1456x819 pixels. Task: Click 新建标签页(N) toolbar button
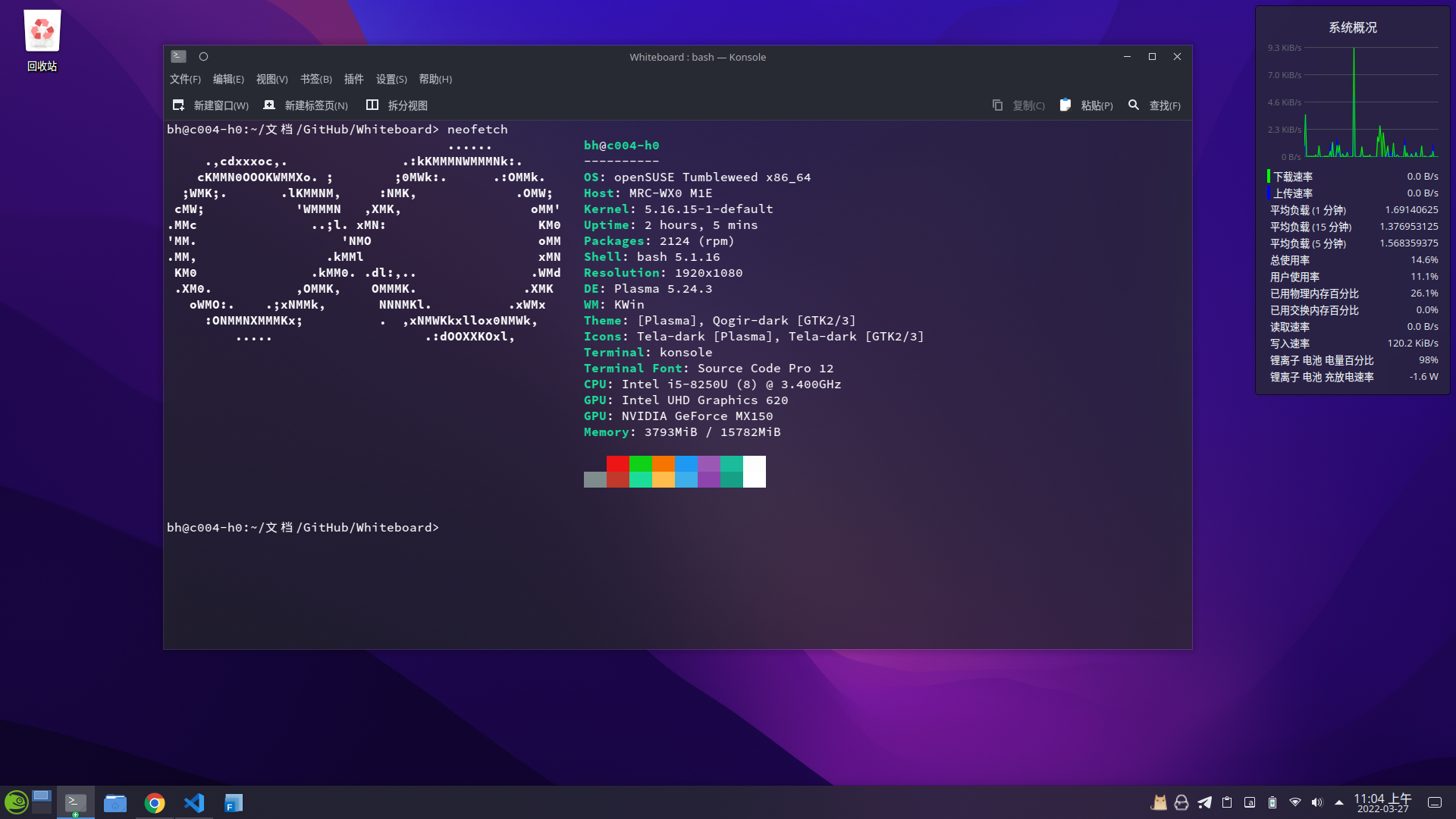[306, 105]
